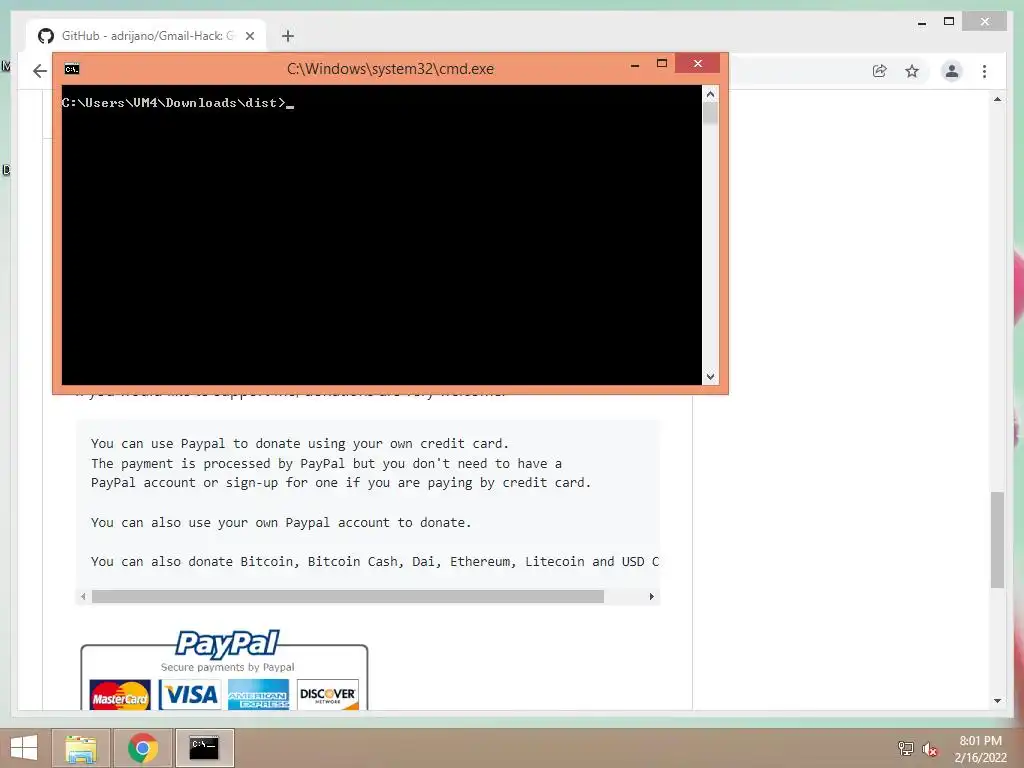
Task: Click the cmd scrollbar down arrow
Action: point(711,377)
